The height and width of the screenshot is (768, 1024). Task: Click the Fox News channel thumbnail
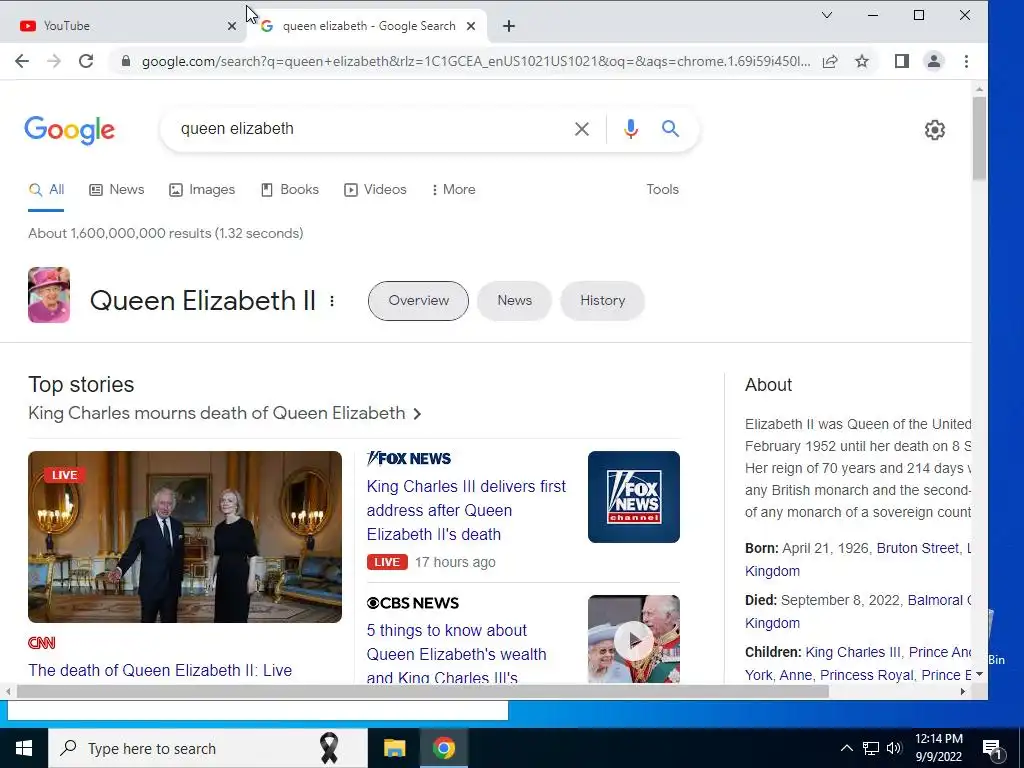(x=633, y=497)
